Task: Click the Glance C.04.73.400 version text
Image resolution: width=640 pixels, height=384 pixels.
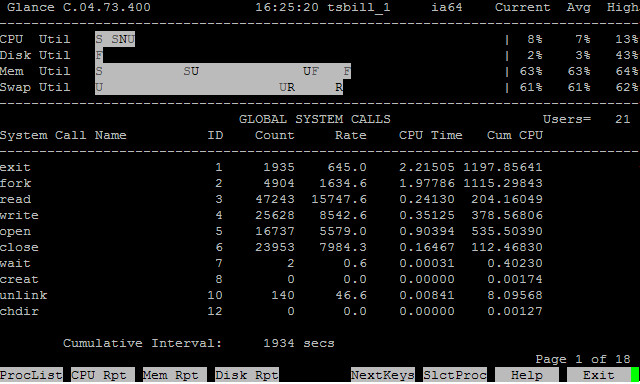Action: [79, 7]
